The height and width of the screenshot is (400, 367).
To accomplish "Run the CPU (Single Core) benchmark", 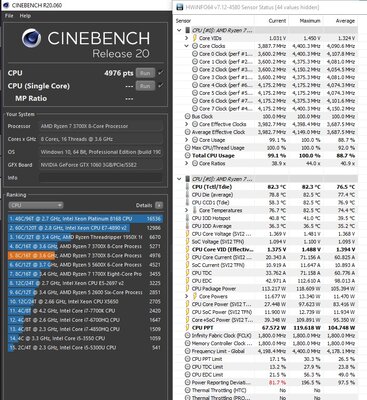I will tap(145, 86).
